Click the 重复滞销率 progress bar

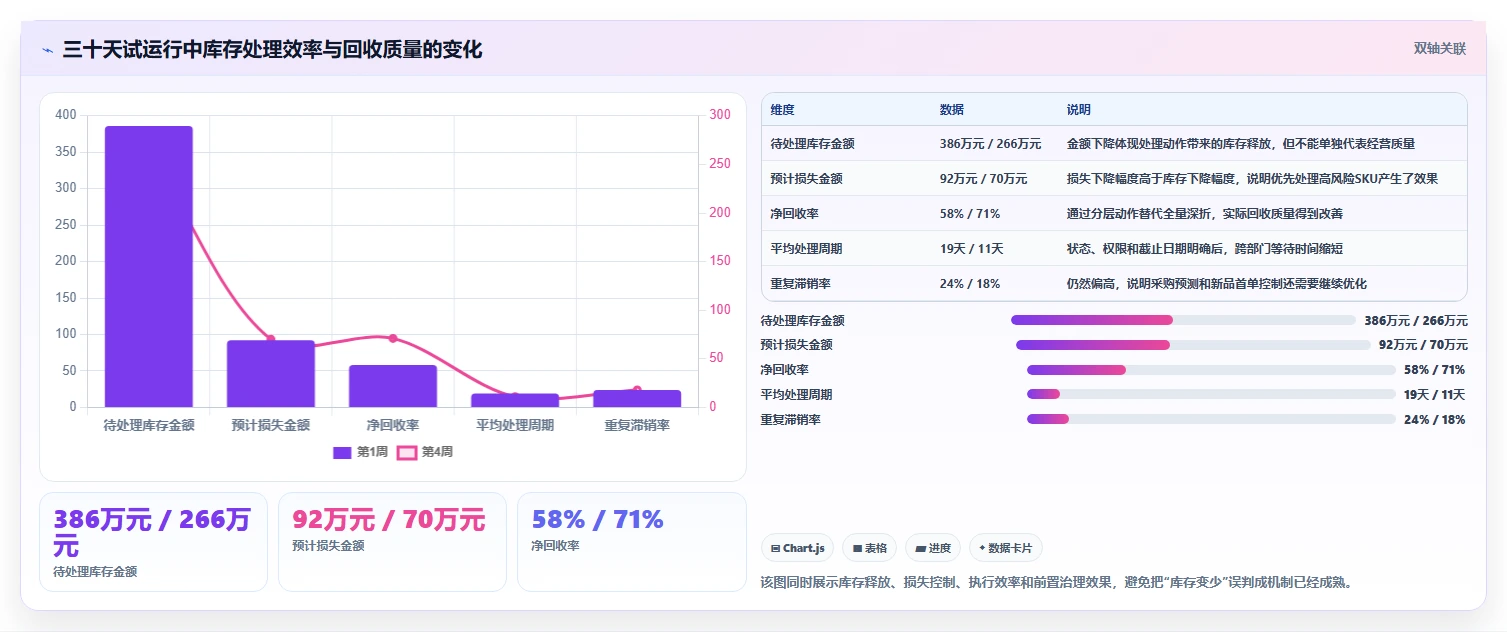[1211, 419]
